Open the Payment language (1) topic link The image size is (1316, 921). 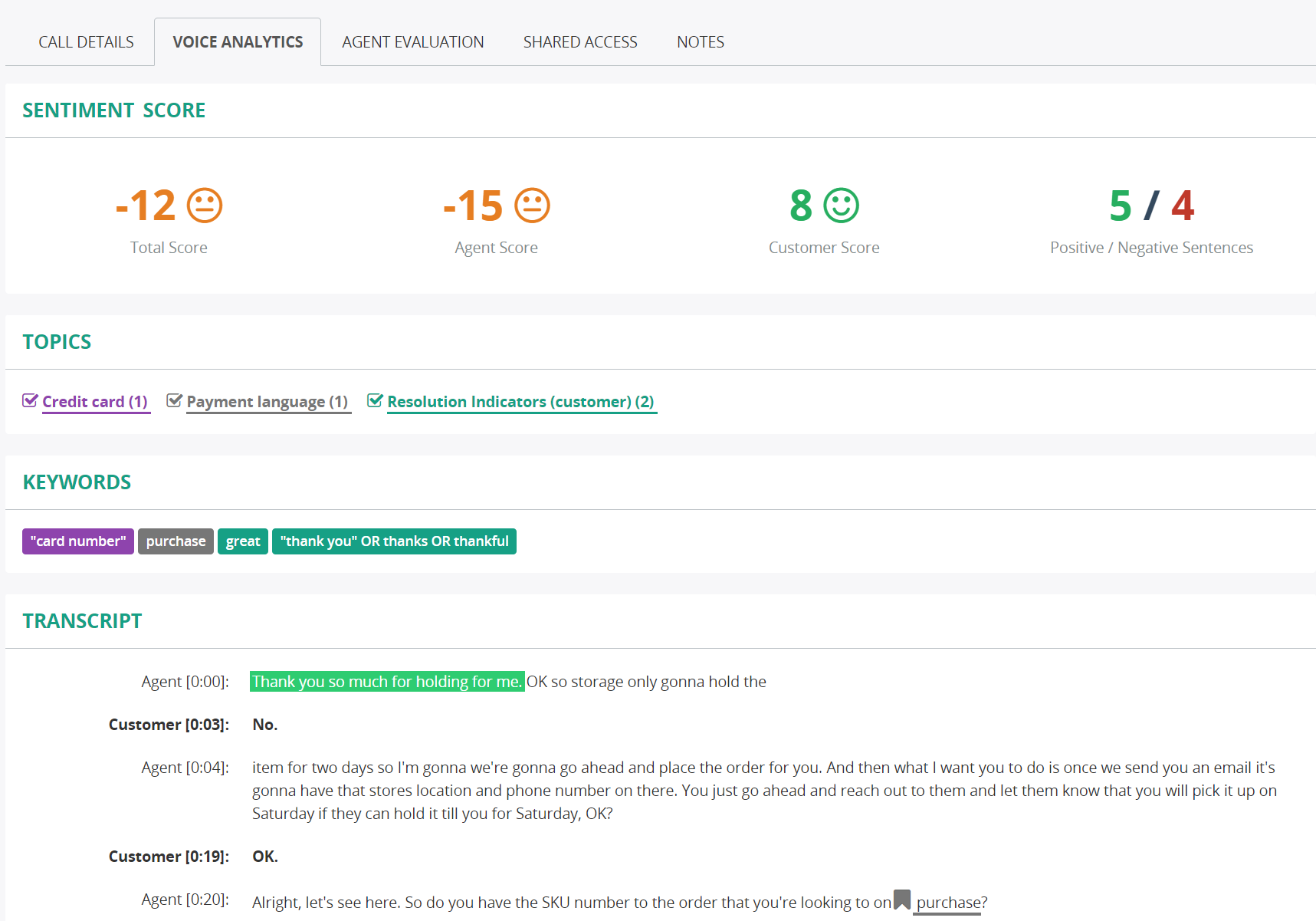(267, 402)
